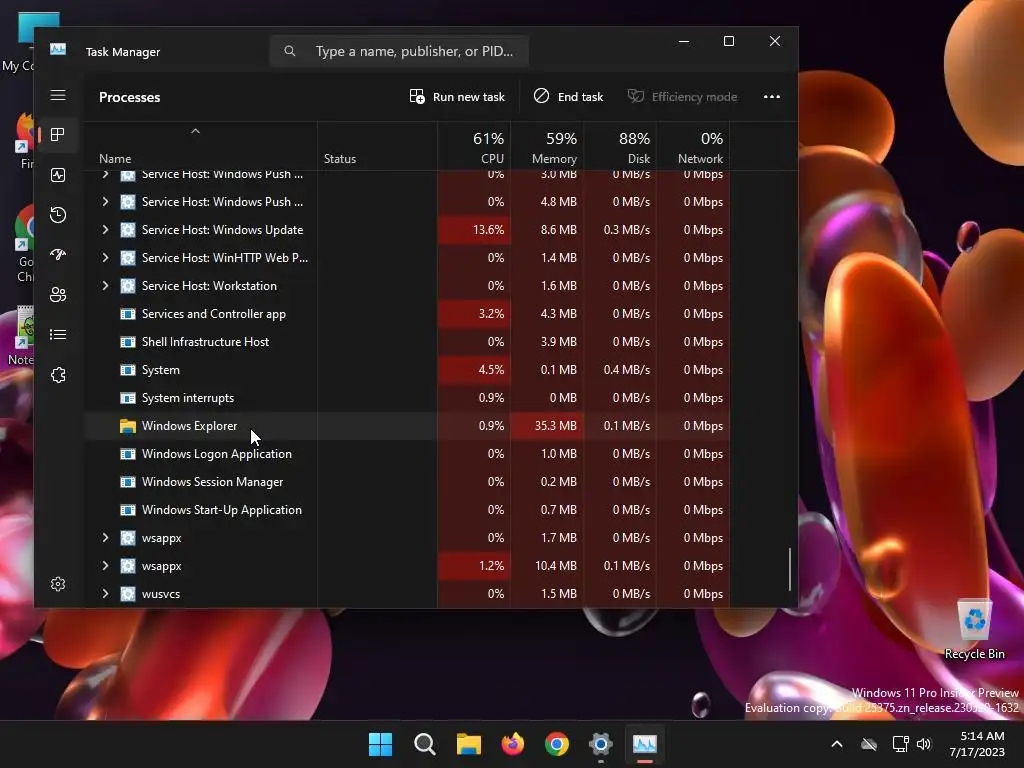Expand the wsappx row using 1.7 MB
Image resolution: width=1024 pixels, height=768 pixels.
105,537
